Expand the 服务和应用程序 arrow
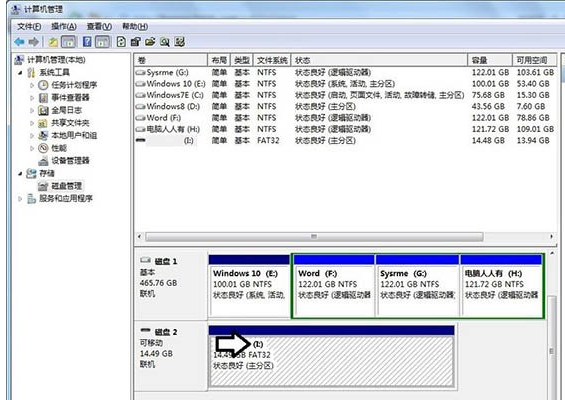The image size is (565, 400). tap(20, 199)
